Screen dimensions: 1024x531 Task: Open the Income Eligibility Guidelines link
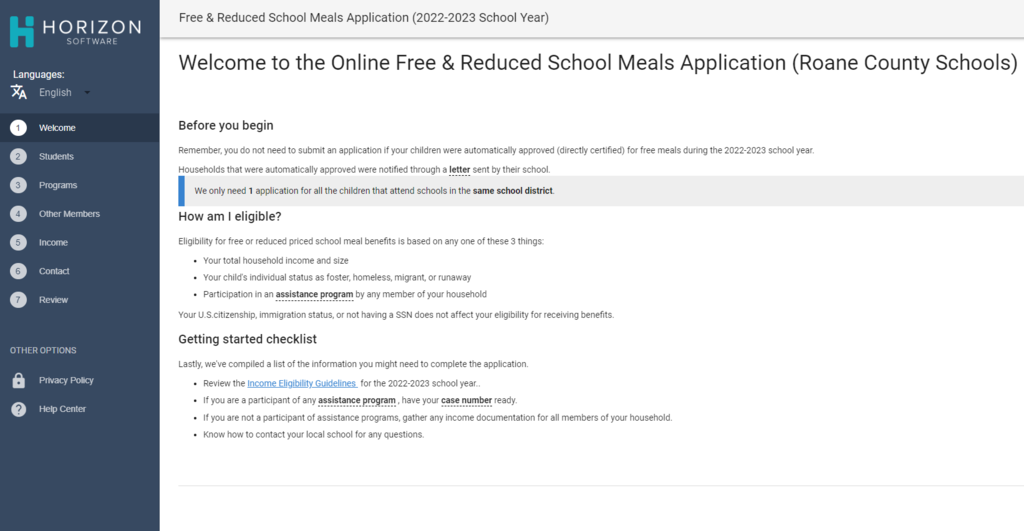click(301, 383)
